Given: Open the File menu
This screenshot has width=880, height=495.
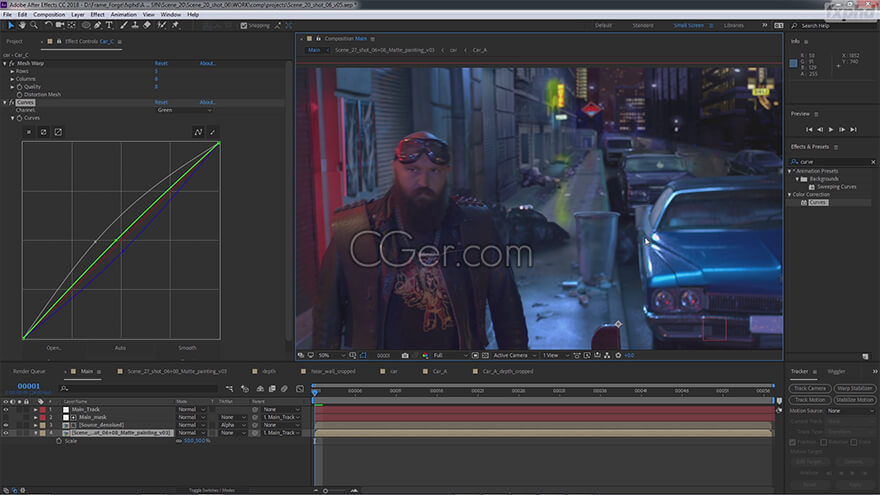Looking at the screenshot, I should pyautogui.click(x=7, y=15).
